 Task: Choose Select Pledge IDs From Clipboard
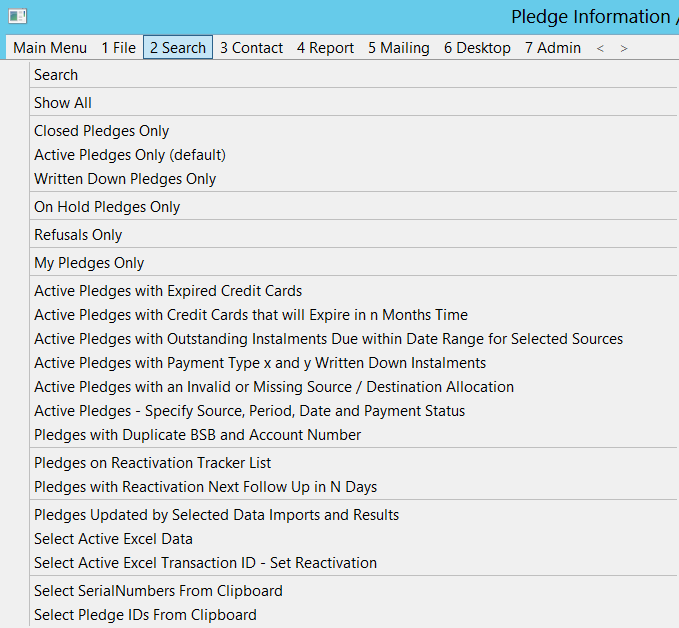pyautogui.click(x=145, y=615)
